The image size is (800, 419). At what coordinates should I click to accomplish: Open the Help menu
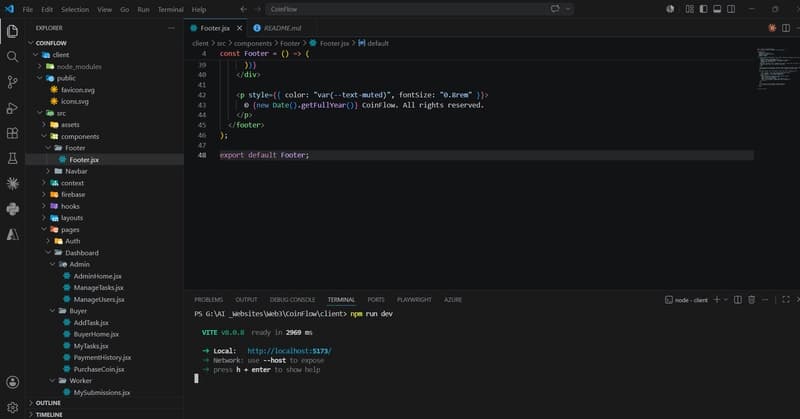[199, 9]
